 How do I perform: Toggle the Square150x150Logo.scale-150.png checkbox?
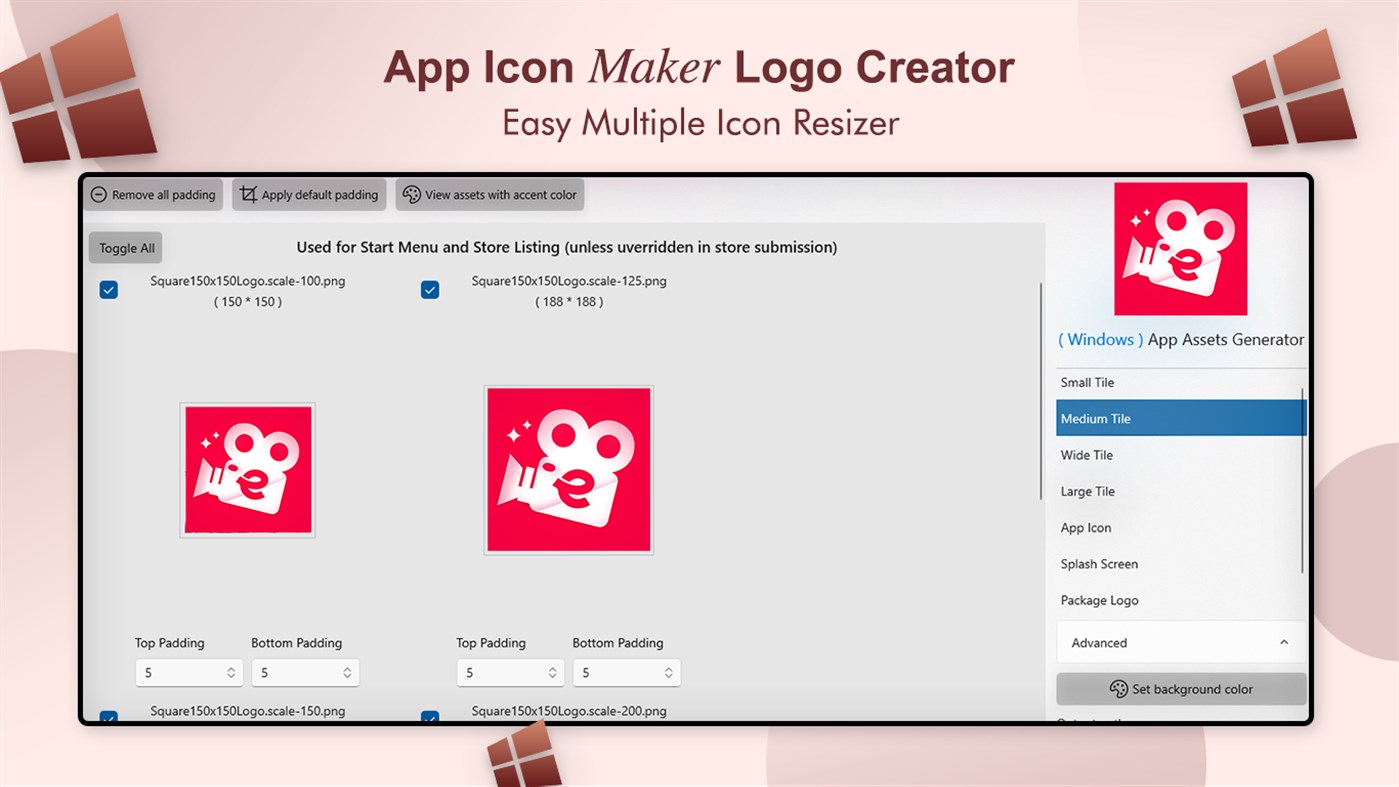pos(108,718)
